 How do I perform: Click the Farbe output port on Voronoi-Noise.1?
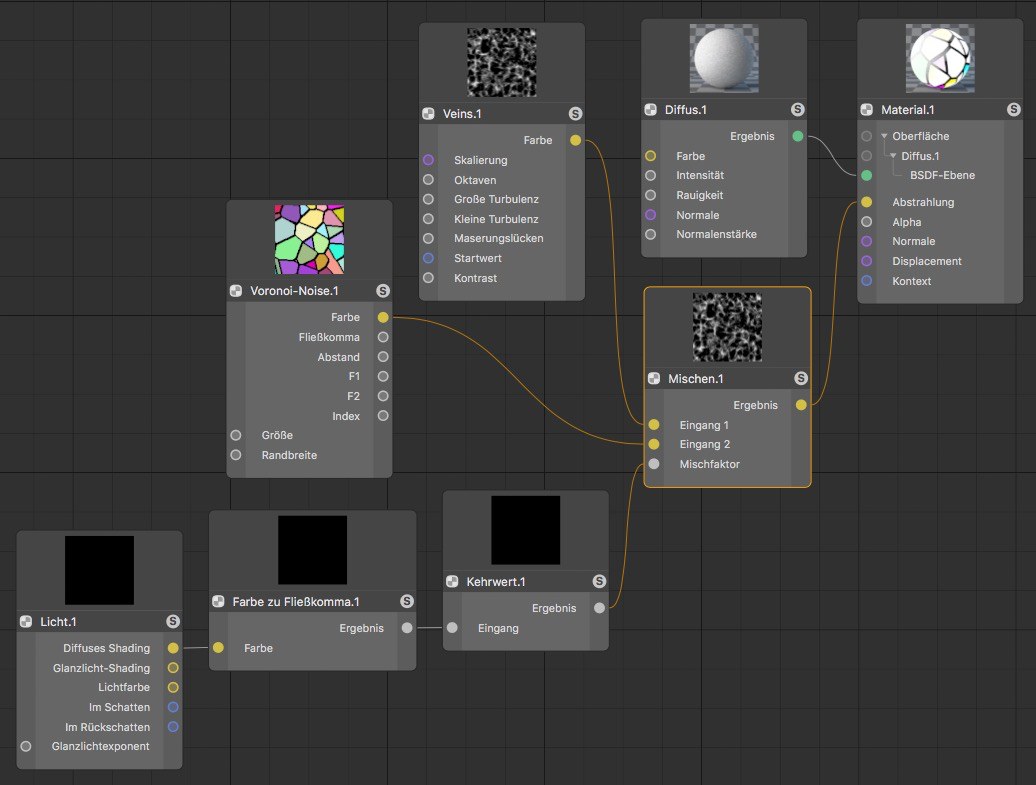pos(383,317)
